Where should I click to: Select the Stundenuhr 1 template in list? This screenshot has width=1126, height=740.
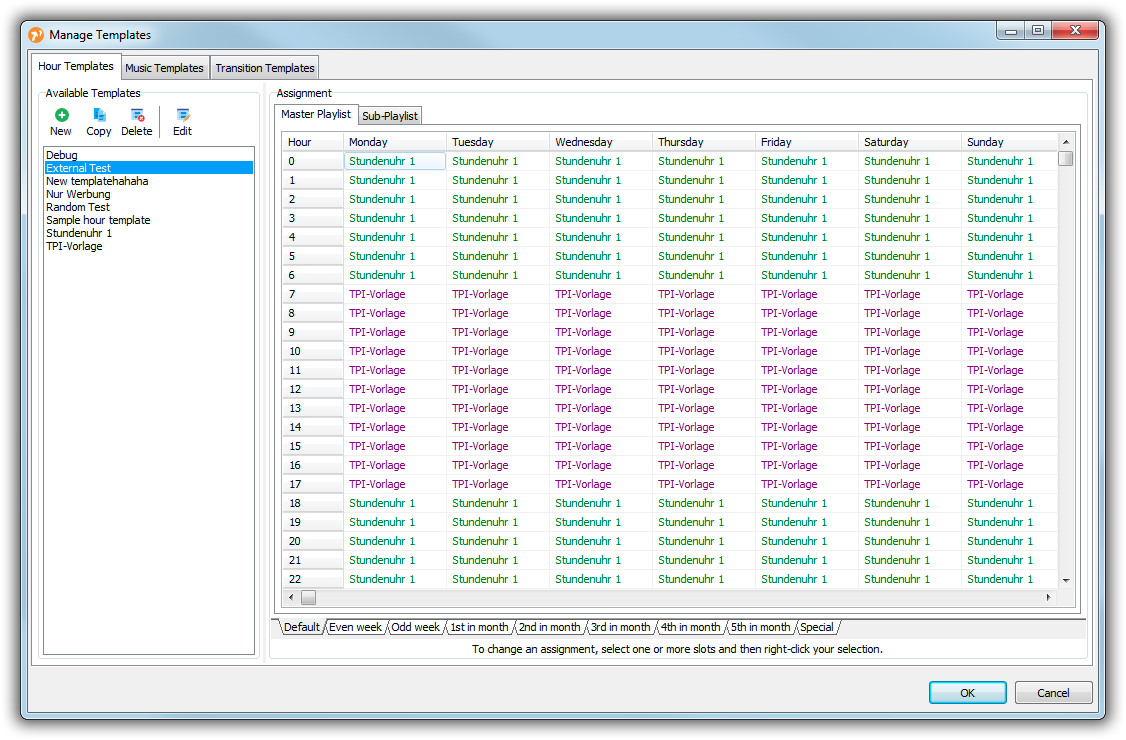79,233
